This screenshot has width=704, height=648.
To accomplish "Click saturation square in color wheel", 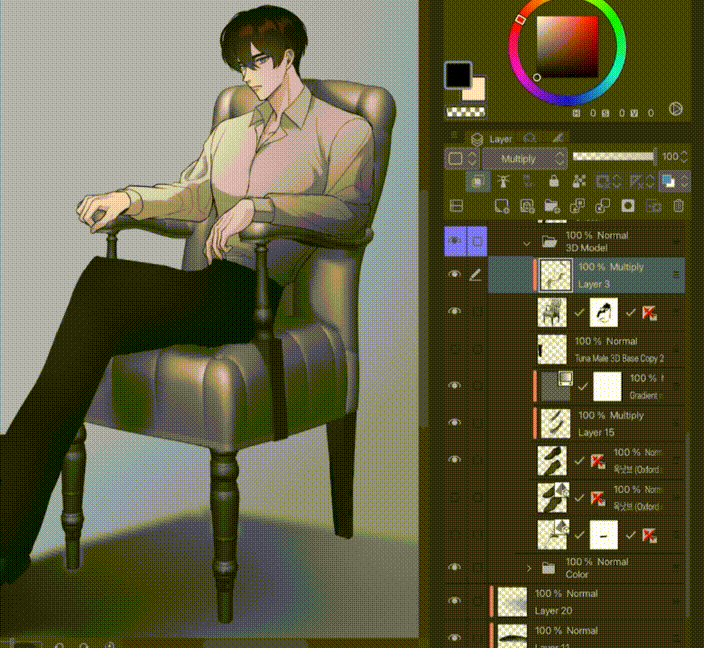I will tap(567, 47).
